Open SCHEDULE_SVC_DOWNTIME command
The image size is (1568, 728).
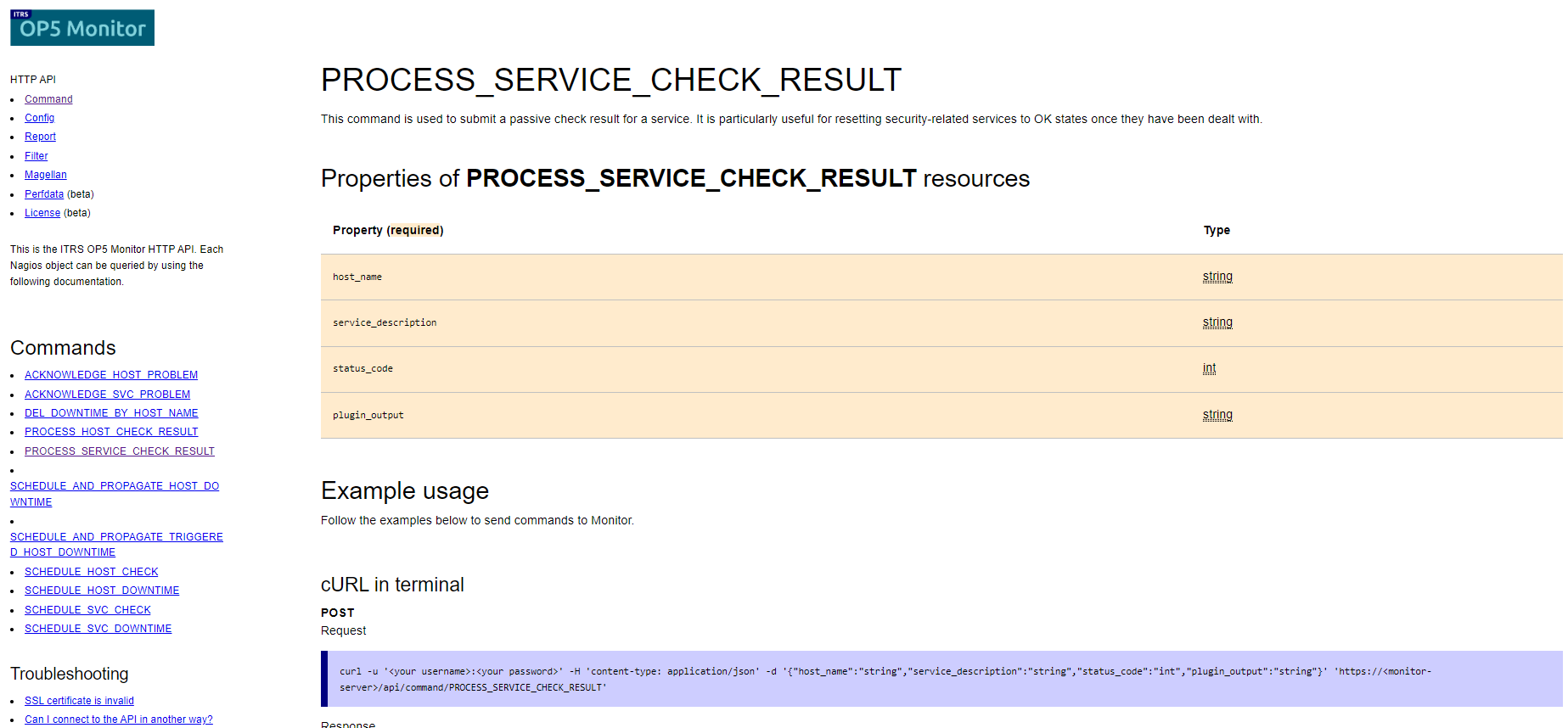point(98,629)
